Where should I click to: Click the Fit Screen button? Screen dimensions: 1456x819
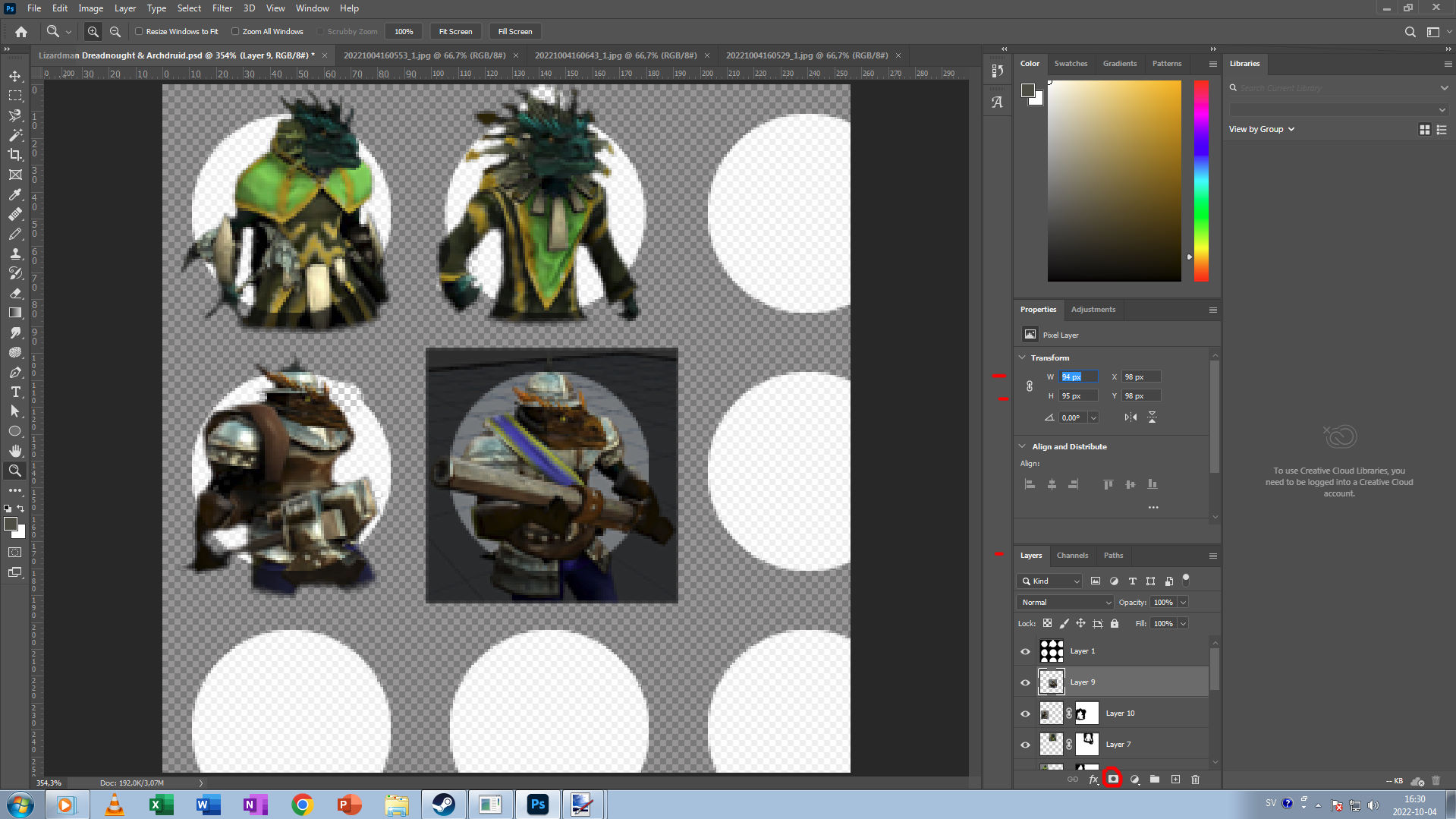455,32
